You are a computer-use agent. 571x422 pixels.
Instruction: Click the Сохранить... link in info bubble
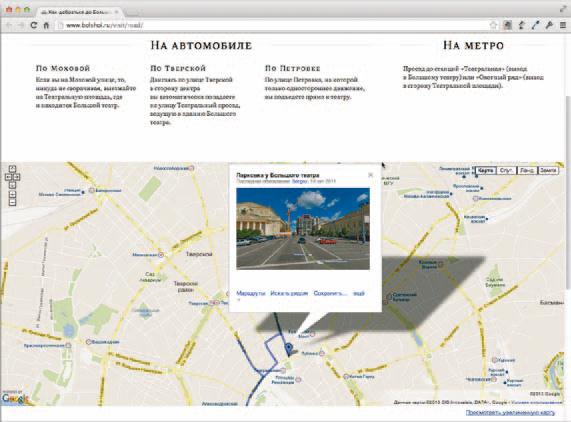point(331,293)
